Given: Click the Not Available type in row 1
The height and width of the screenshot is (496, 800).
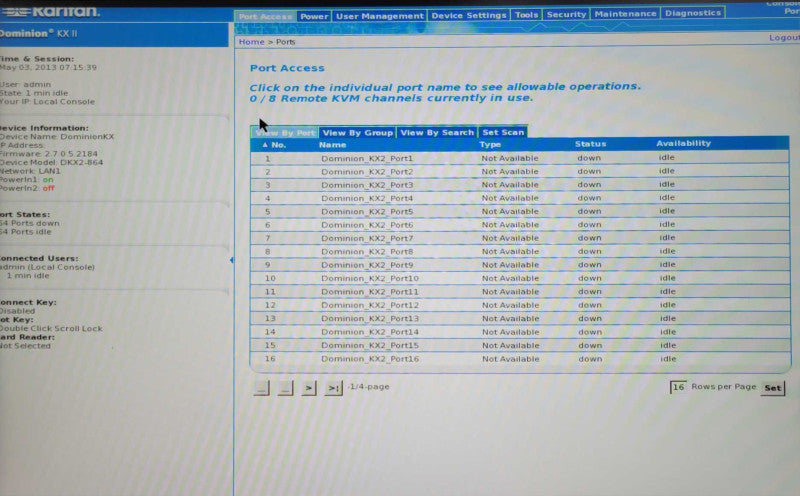Looking at the screenshot, I should tap(510, 158).
